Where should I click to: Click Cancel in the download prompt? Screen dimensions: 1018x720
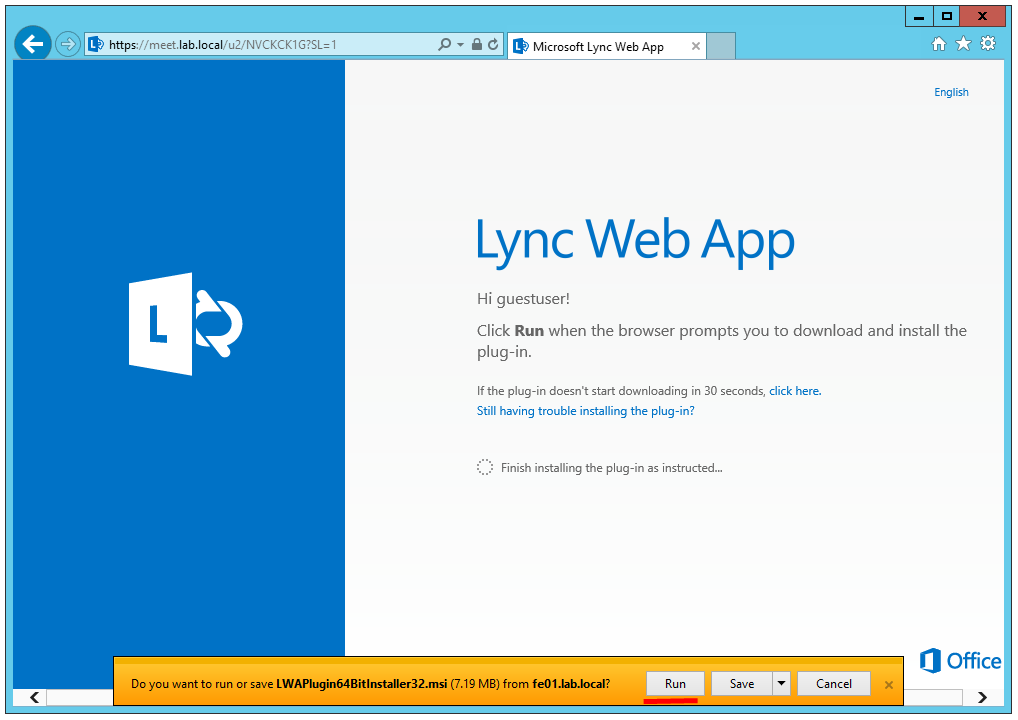(x=834, y=684)
